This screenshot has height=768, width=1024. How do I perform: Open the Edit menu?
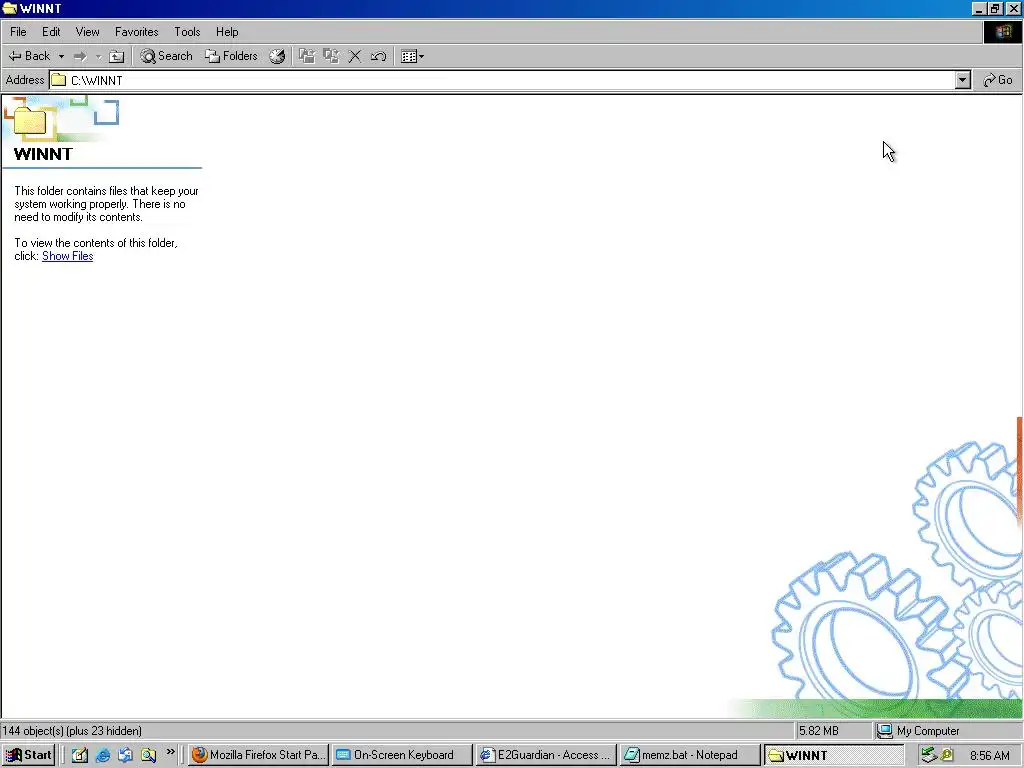point(51,31)
